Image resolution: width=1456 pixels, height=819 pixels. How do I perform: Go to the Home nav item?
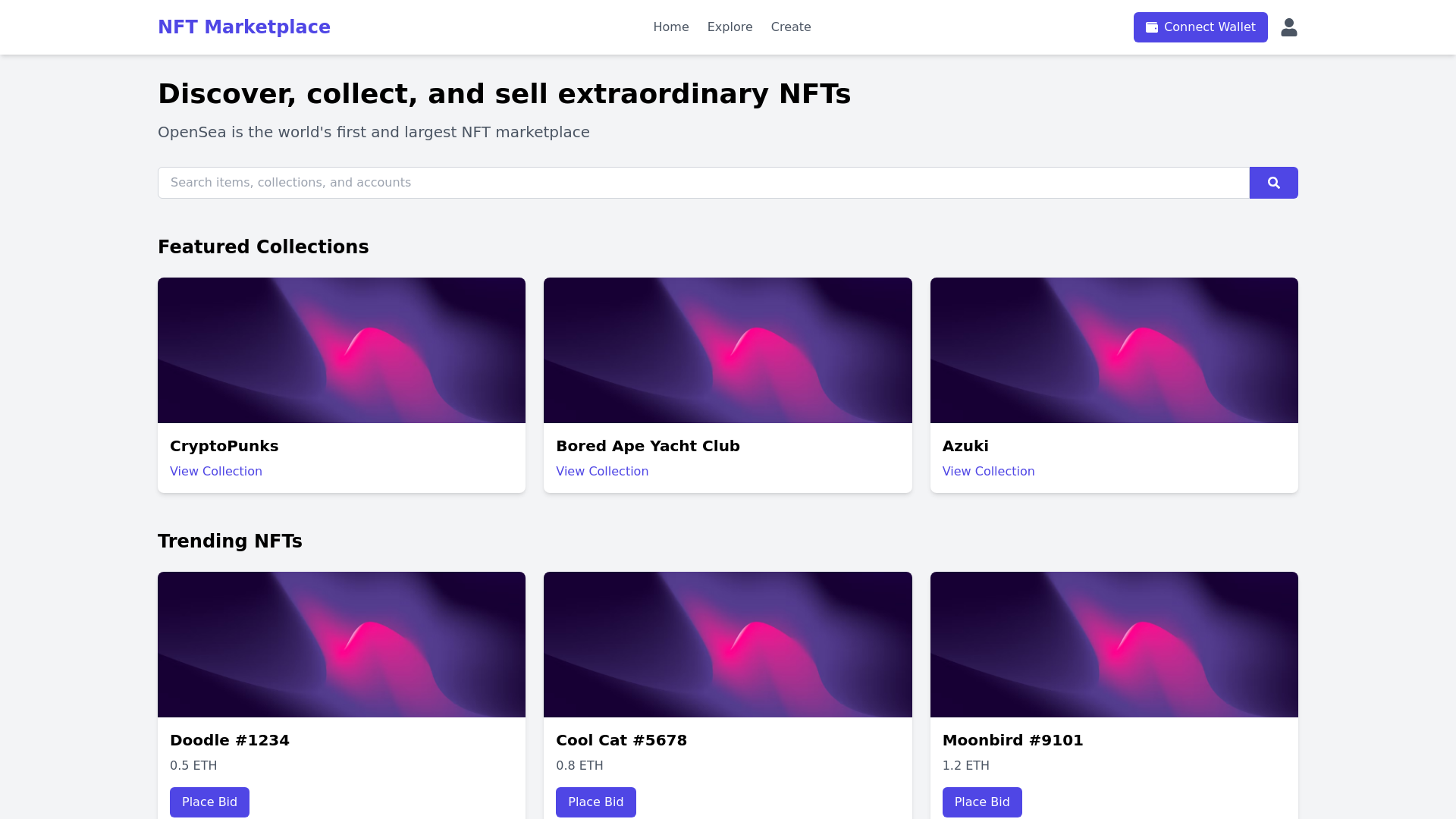(670, 27)
